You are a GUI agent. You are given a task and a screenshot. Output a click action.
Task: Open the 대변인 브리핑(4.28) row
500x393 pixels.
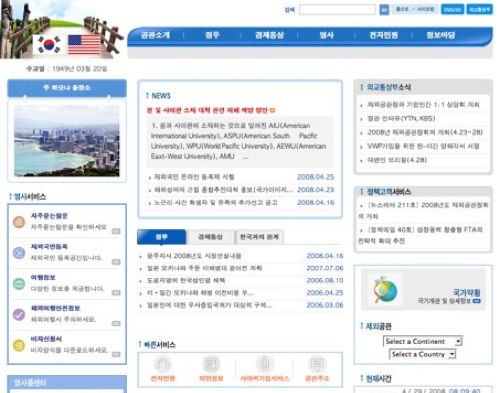[x=397, y=160]
